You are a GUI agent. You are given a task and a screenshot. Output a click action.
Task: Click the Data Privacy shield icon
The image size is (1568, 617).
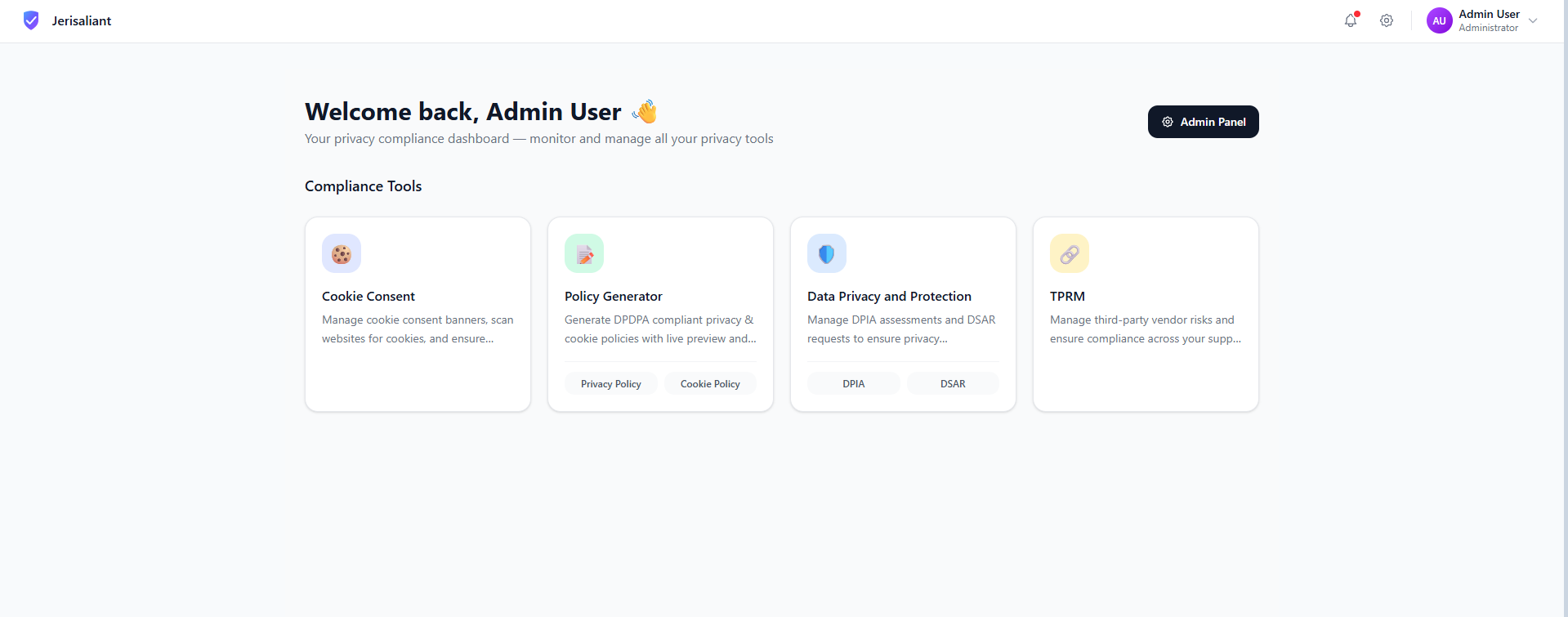pos(827,253)
